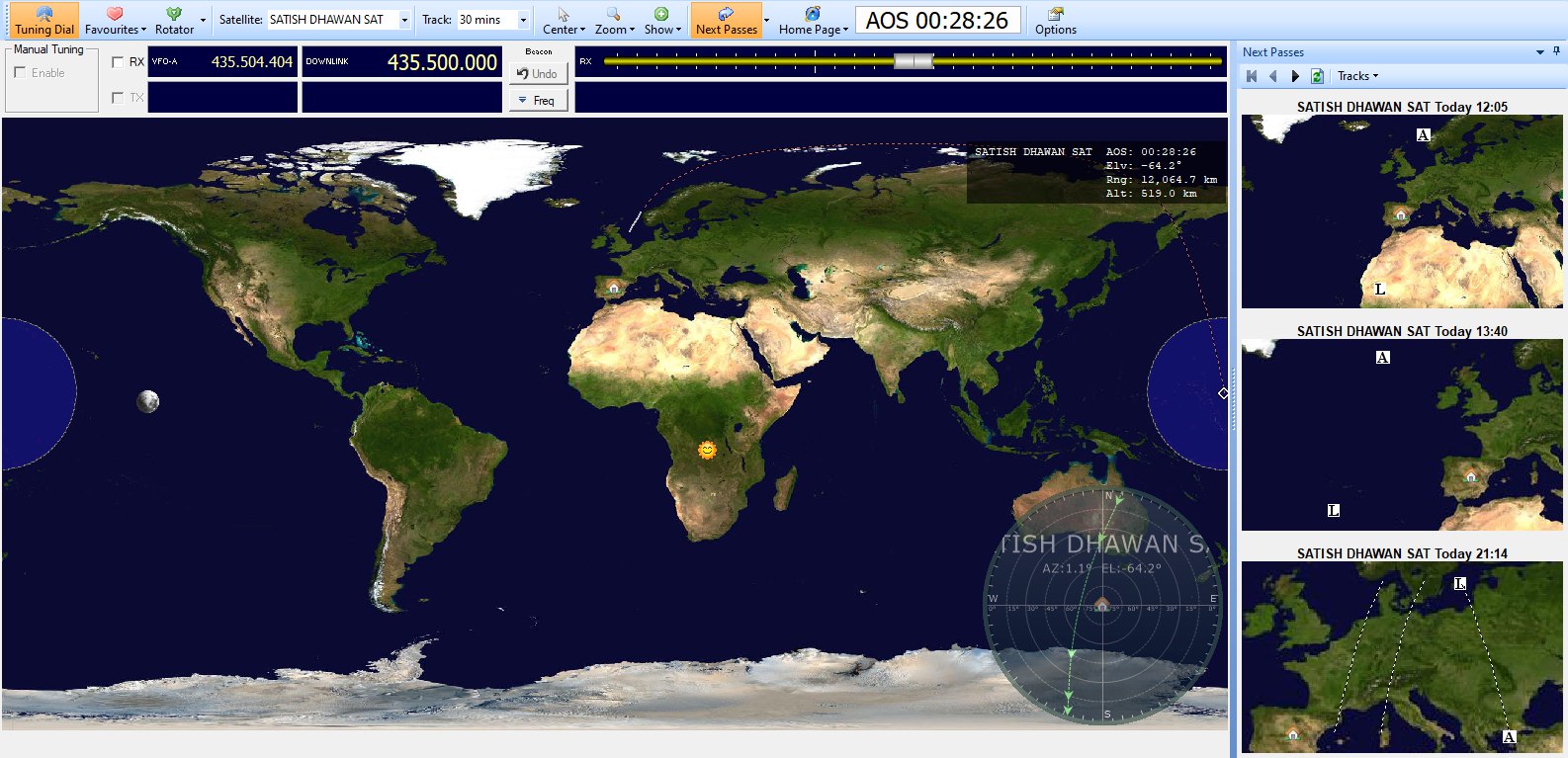Enable the RX checkbox
The image size is (1568, 758).
[118, 62]
